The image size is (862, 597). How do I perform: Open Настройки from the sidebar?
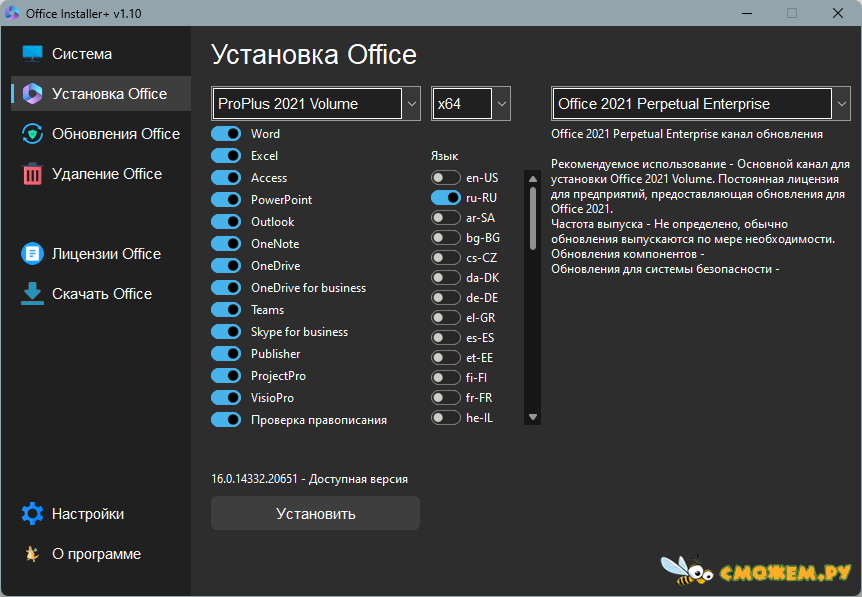tap(101, 513)
